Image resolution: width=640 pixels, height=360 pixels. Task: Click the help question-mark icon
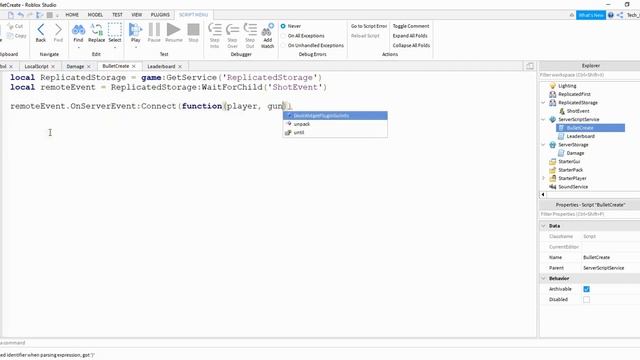[x=611, y=15]
